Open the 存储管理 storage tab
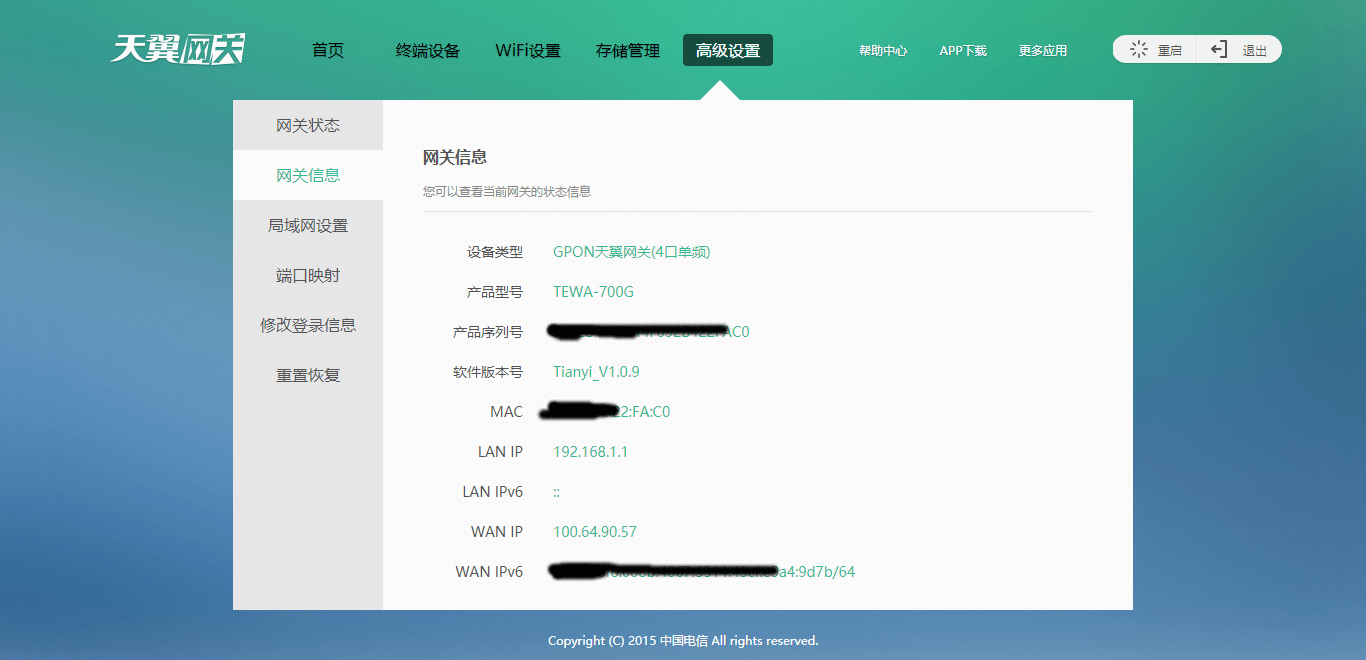Viewport: 1366px width, 660px height. click(627, 49)
